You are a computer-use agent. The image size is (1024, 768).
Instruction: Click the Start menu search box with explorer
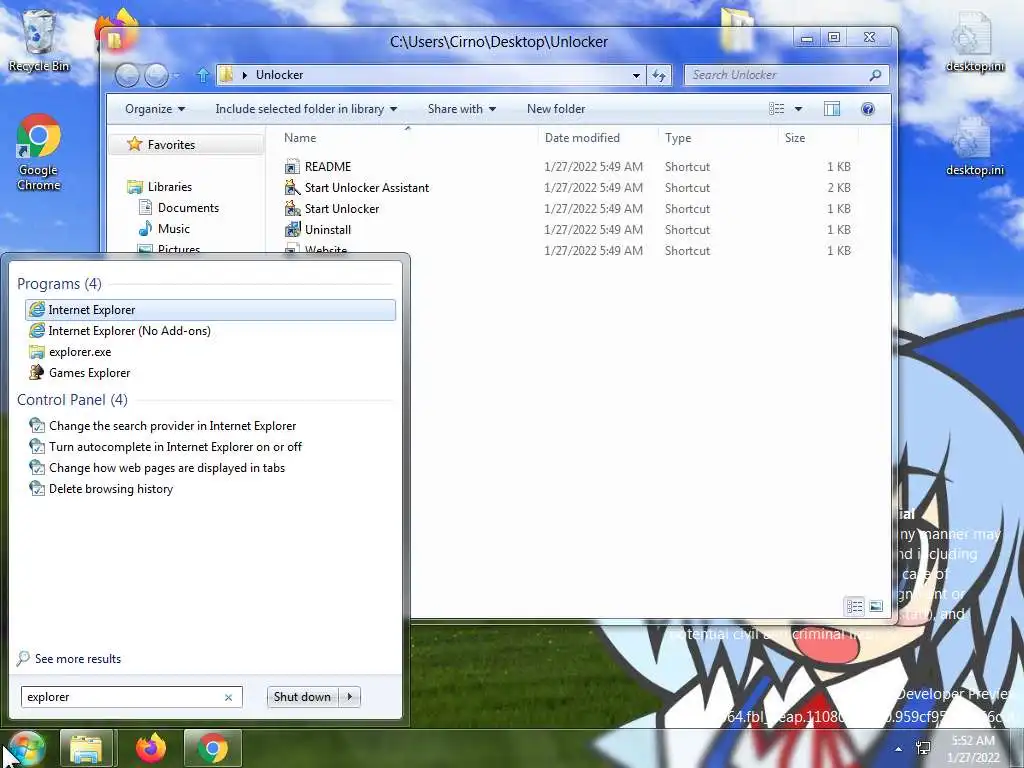pos(132,697)
